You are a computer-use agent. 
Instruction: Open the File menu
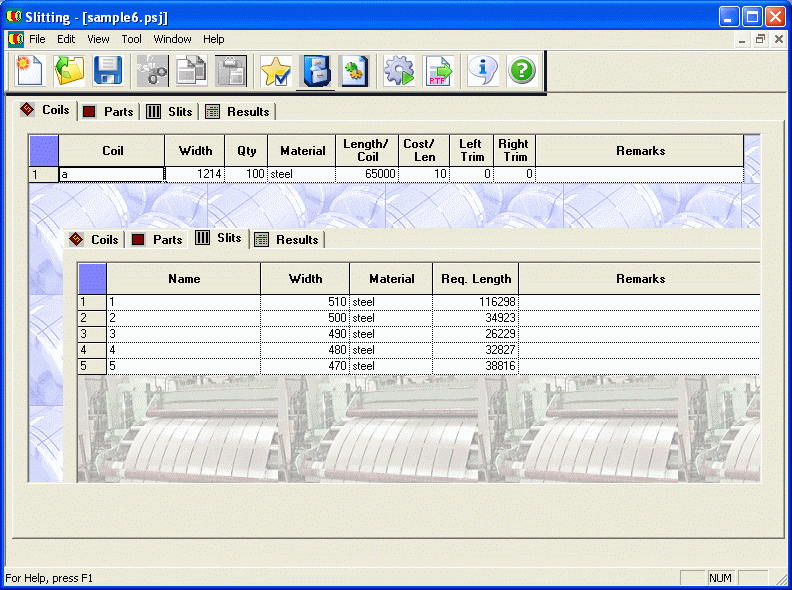pos(37,39)
